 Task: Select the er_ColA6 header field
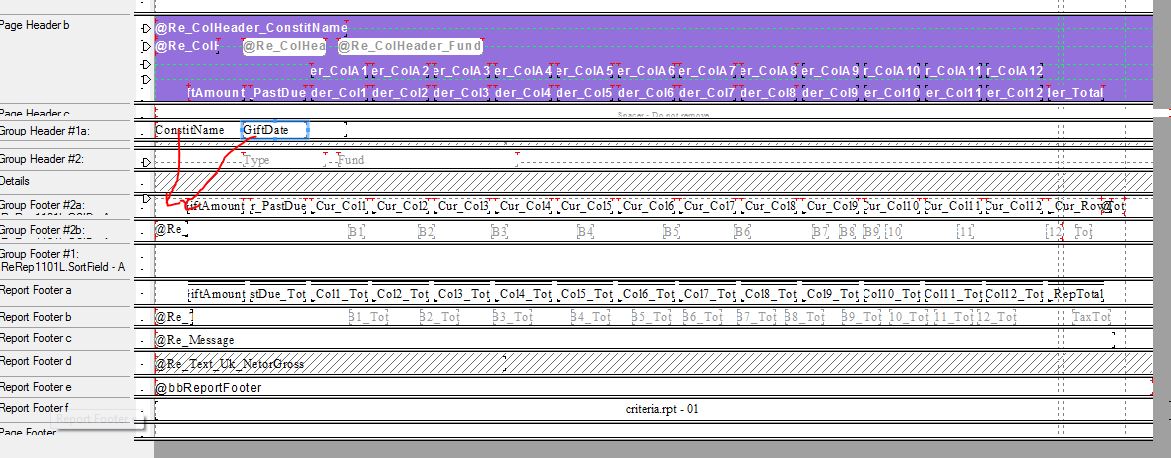[647, 71]
